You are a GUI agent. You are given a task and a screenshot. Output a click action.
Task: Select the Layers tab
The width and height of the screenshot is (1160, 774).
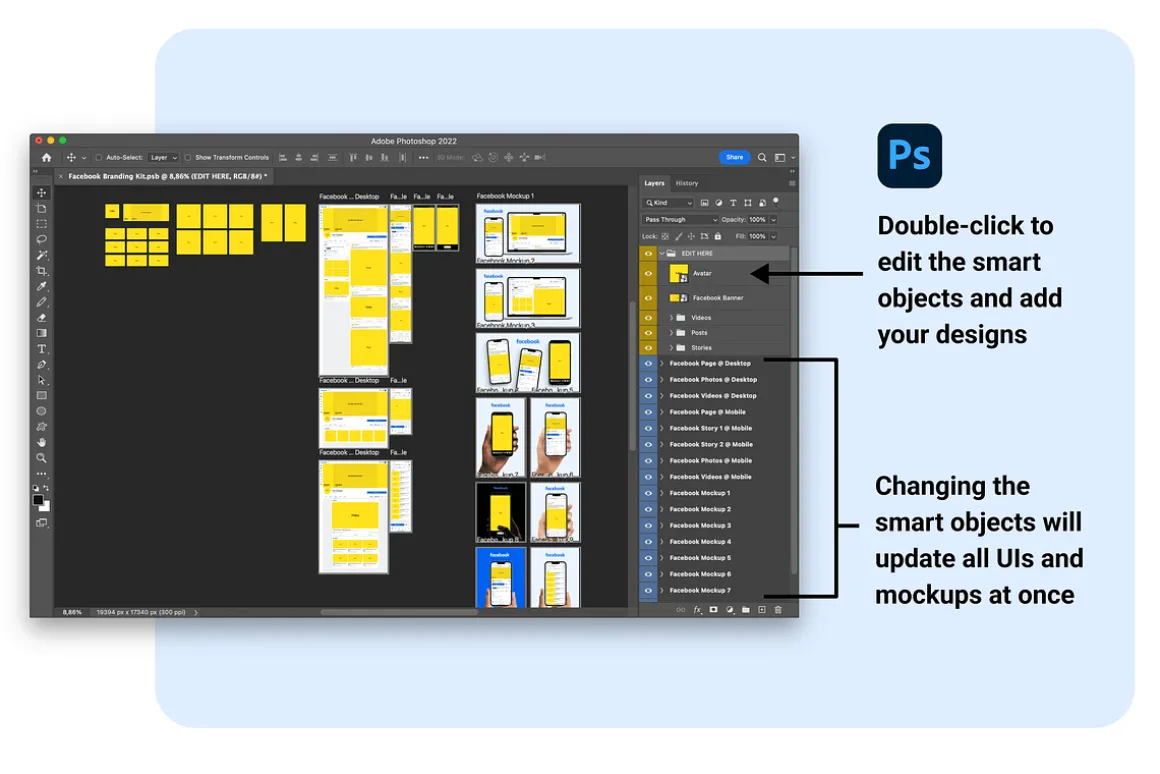tap(654, 183)
